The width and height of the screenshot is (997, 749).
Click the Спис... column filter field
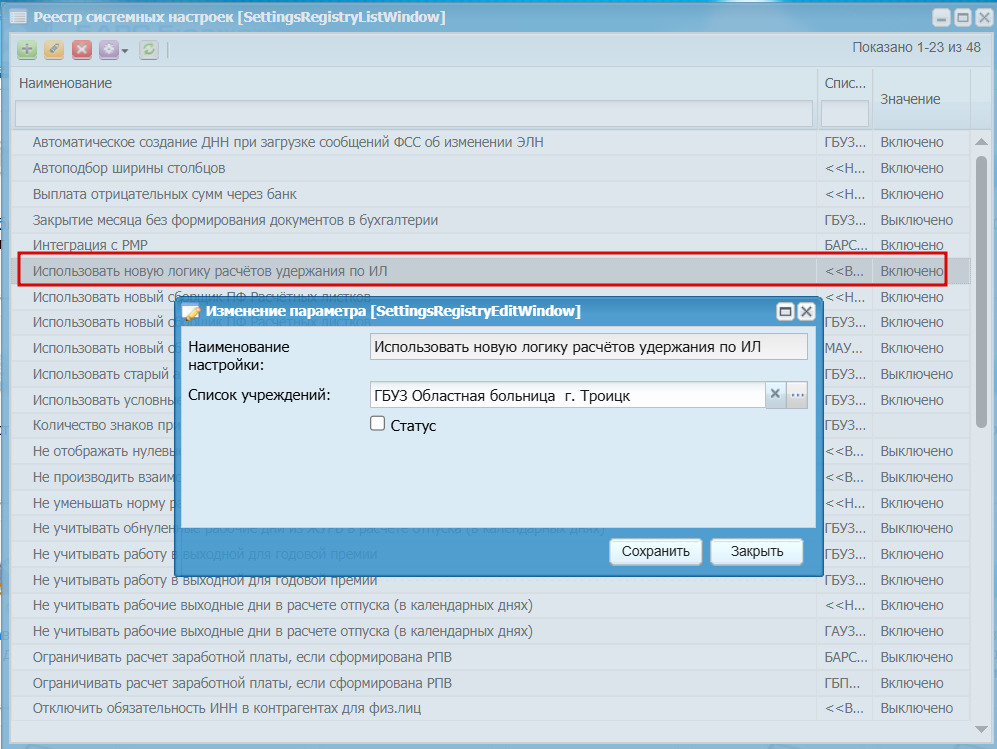844,113
